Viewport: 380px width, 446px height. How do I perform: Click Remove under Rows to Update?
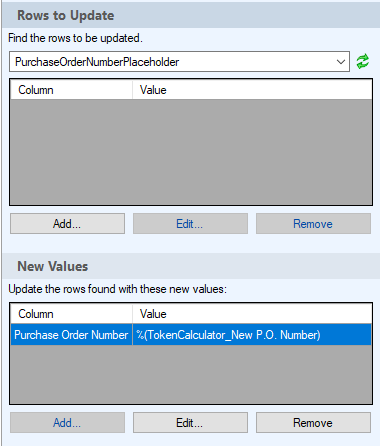(x=313, y=224)
